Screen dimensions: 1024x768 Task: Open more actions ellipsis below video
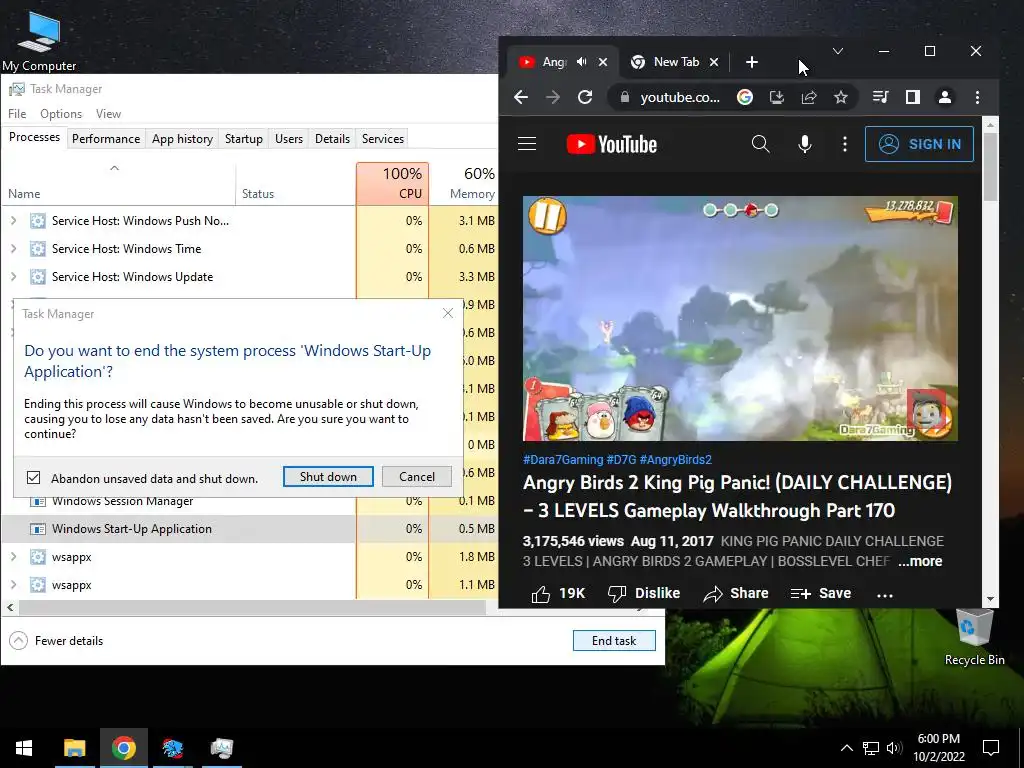884,595
